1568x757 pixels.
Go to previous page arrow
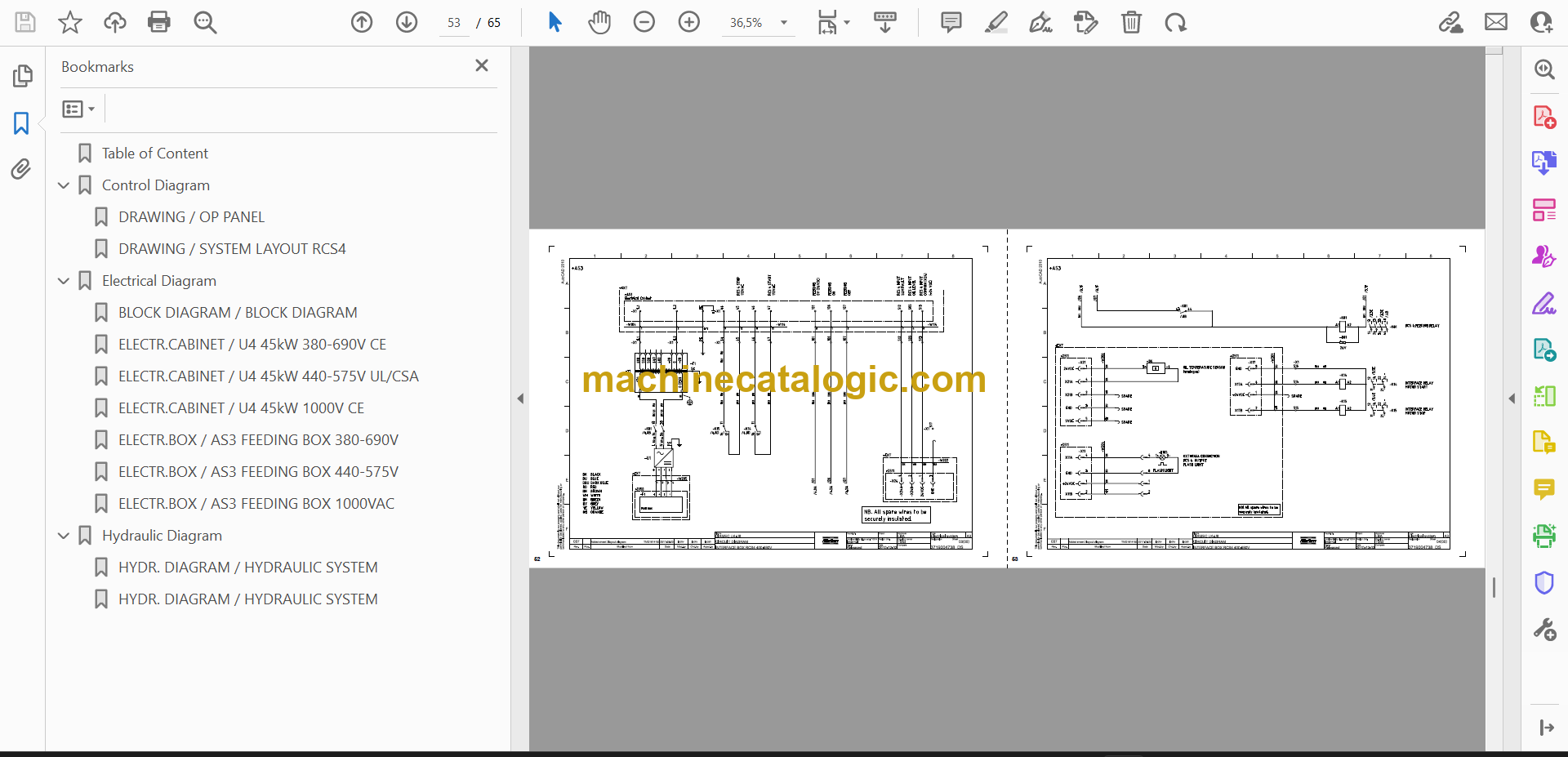pos(362,22)
